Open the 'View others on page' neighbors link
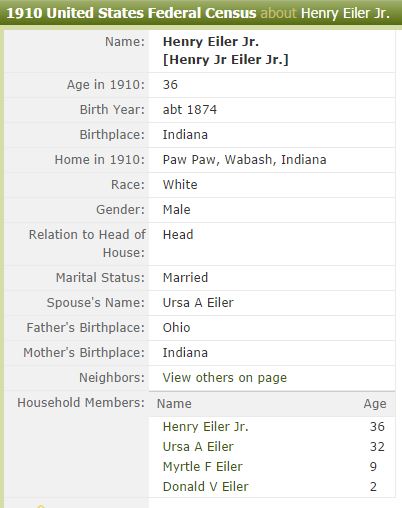The width and height of the screenshot is (402, 508). coord(224,378)
